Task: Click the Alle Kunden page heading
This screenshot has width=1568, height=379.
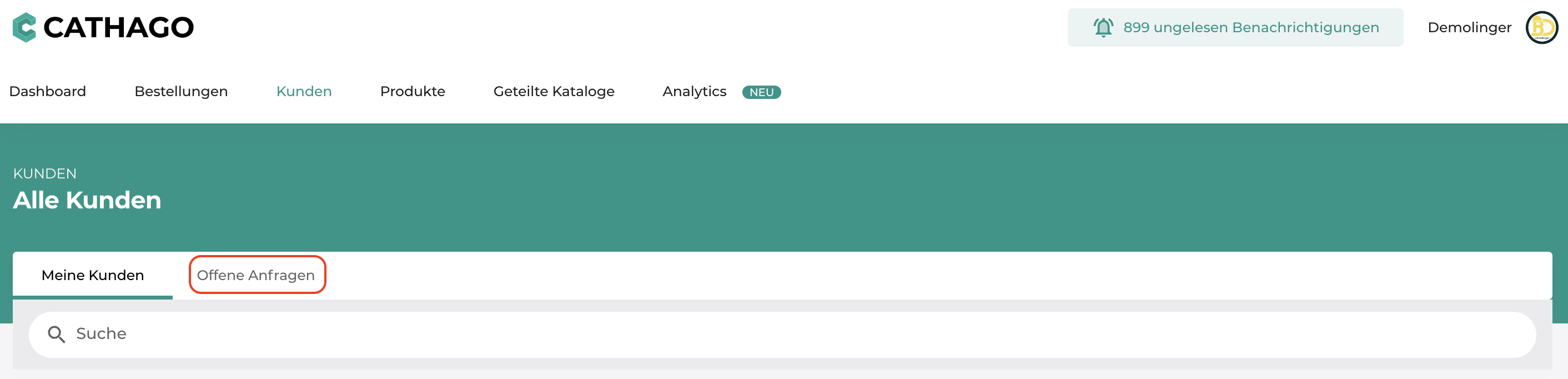Action: tap(87, 200)
